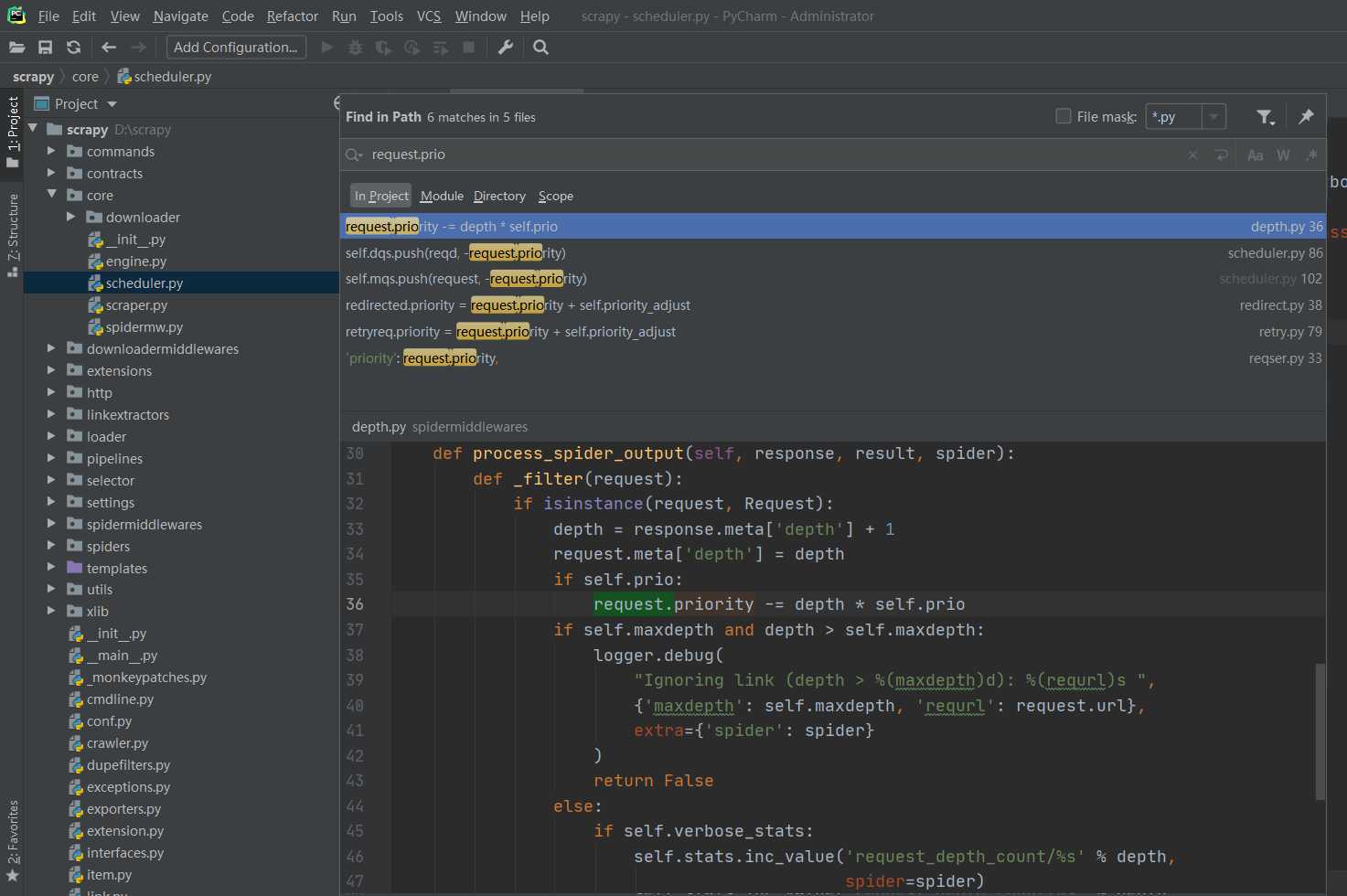
Task: Select the Directory scope tab
Action: click(499, 196)
